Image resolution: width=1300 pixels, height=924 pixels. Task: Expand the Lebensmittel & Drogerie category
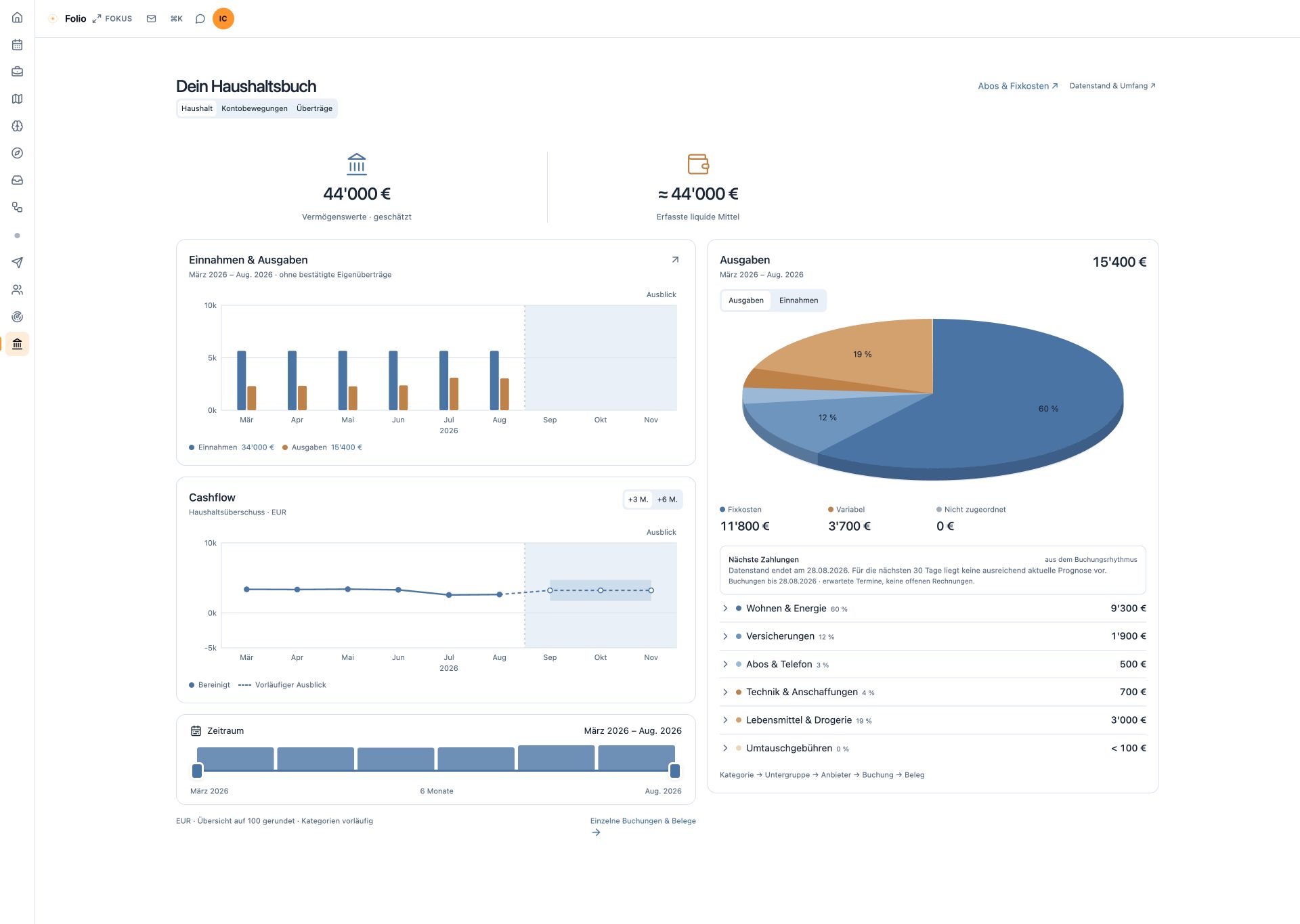(933, 720)
